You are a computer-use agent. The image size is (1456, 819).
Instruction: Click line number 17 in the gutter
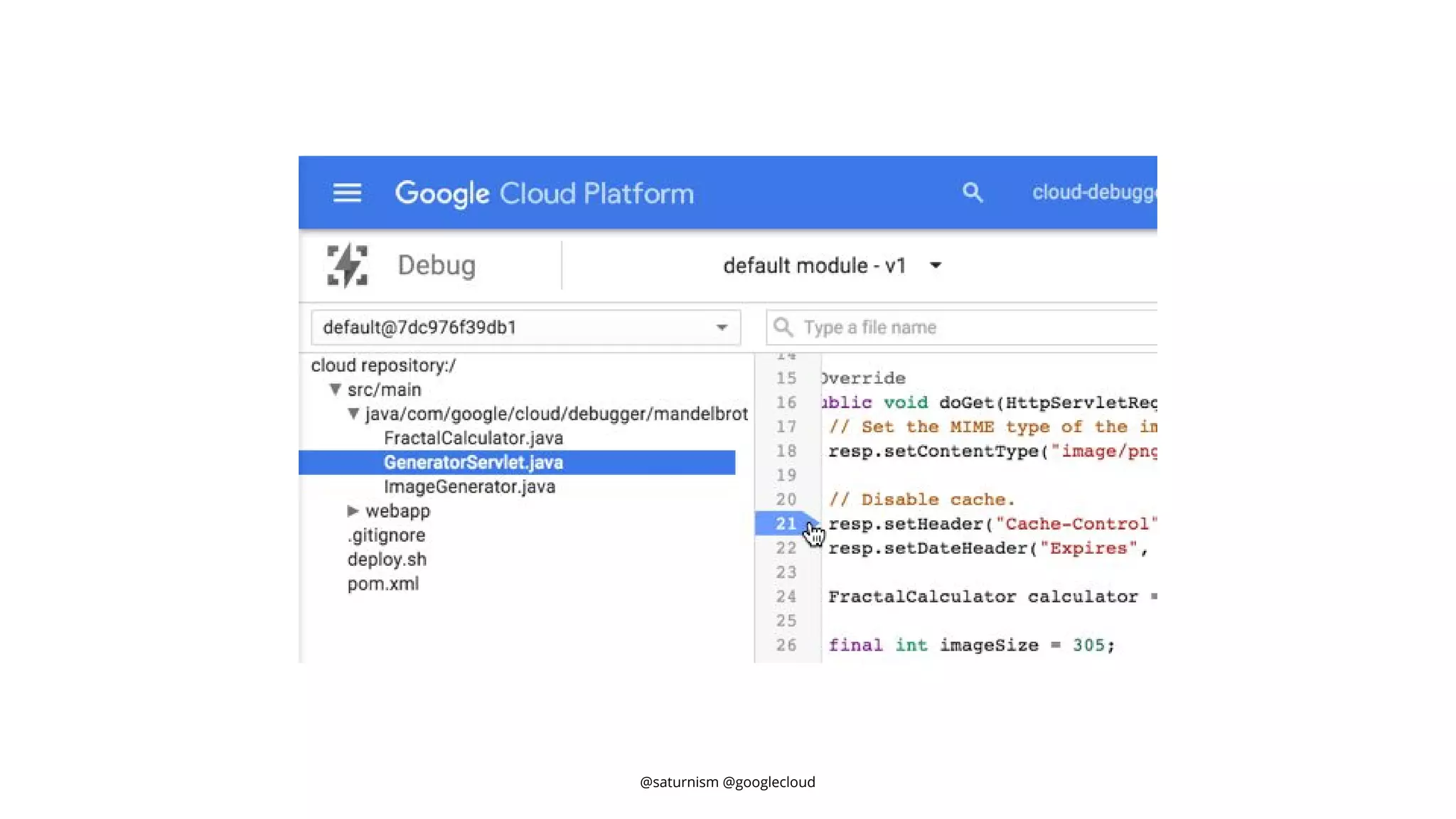click(x=786, y=427)
